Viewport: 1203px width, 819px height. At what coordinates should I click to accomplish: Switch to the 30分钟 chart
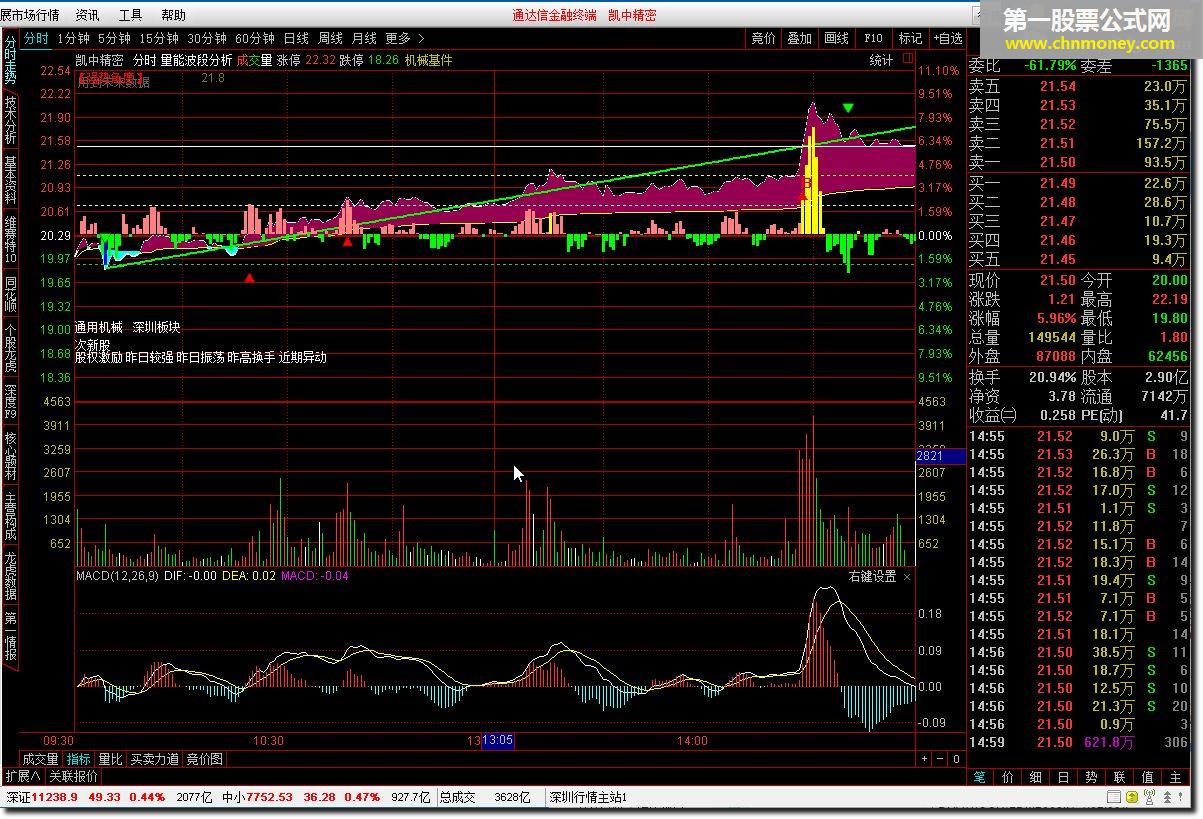pyautogui.click(x=207, y=38)
